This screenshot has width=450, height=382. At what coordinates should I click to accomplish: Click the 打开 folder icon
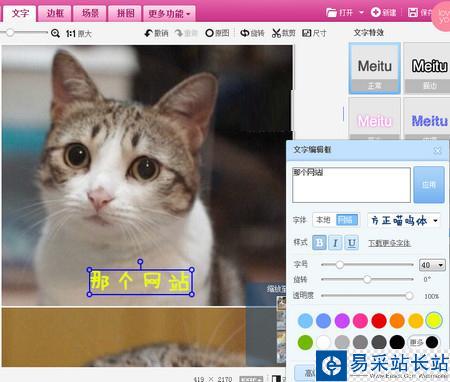(331, 13)
